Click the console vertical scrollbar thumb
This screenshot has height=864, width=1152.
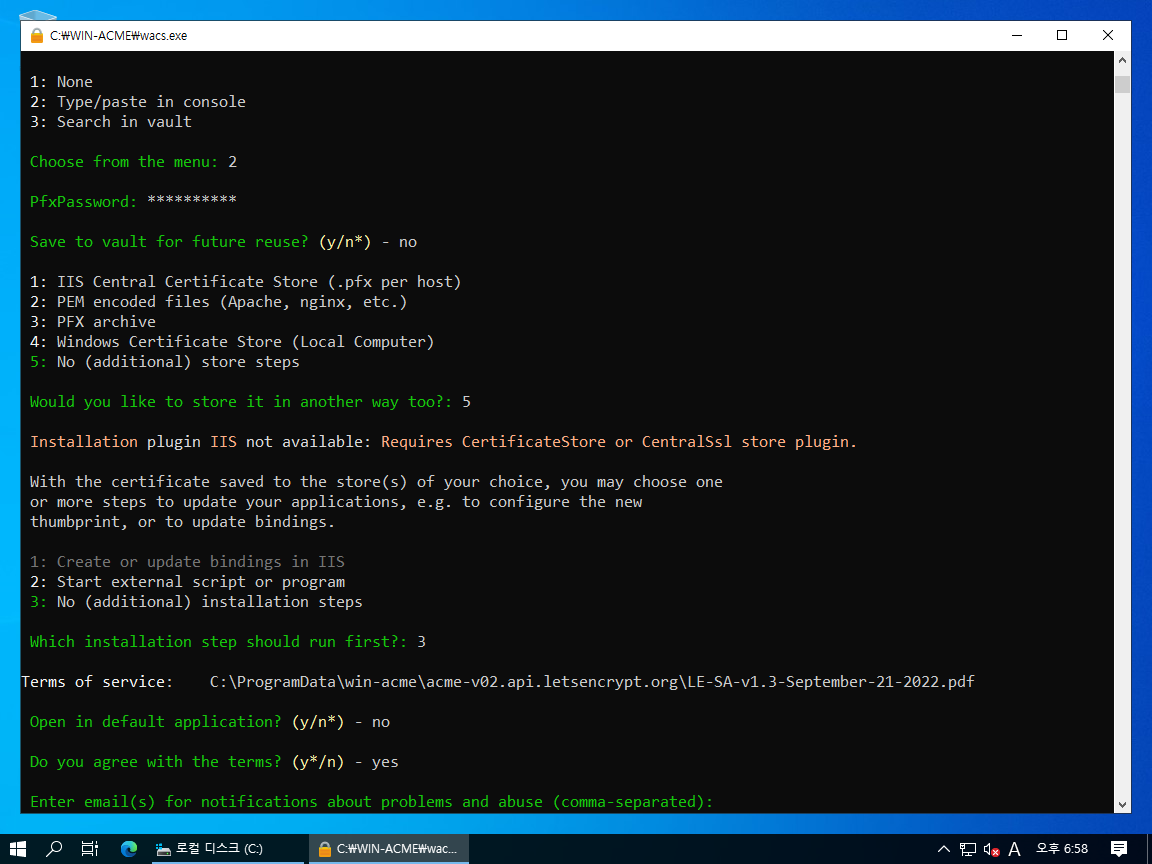point(1123,84)
